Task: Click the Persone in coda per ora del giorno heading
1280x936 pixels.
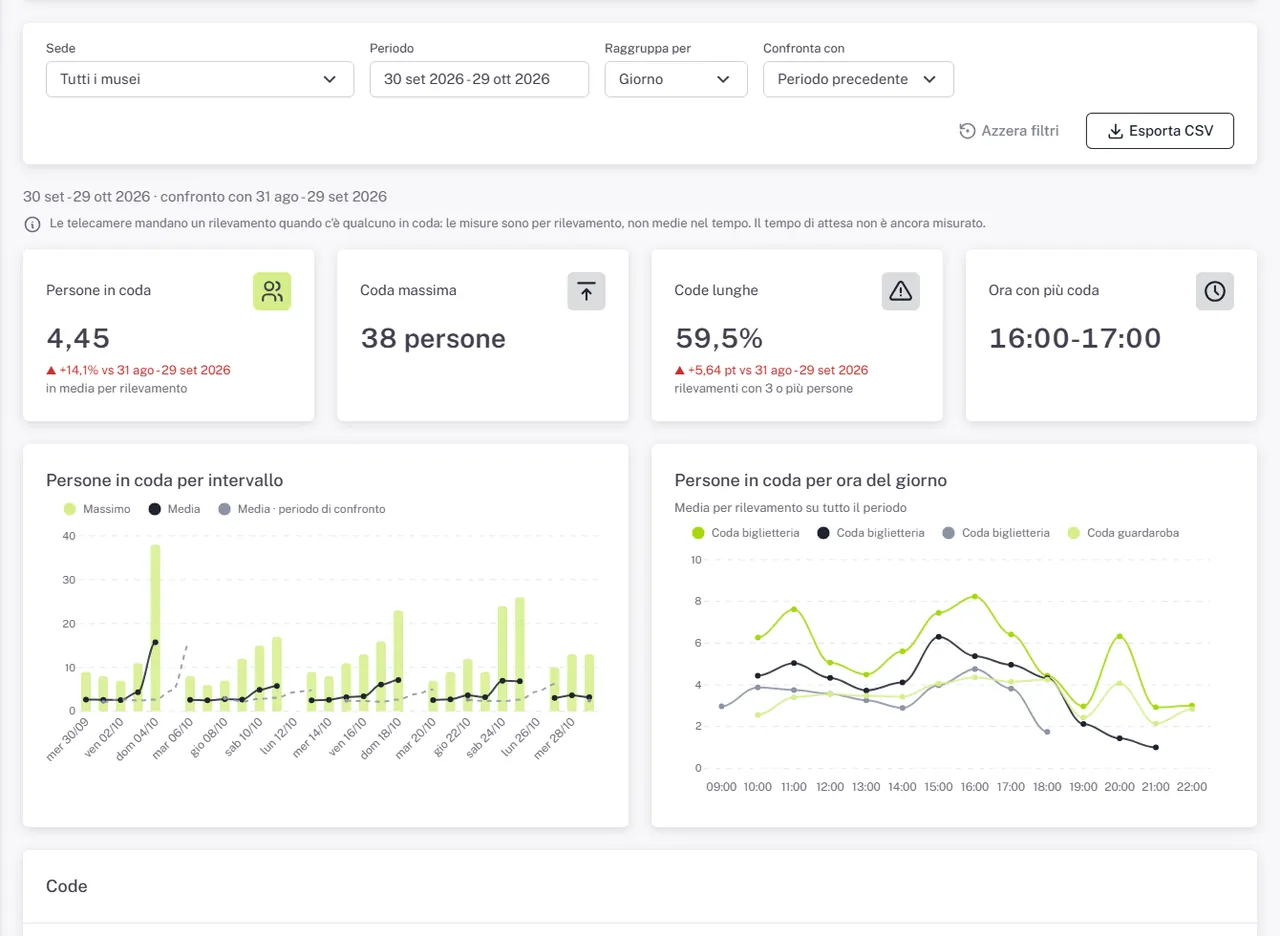Action: [x=811, y=480]
